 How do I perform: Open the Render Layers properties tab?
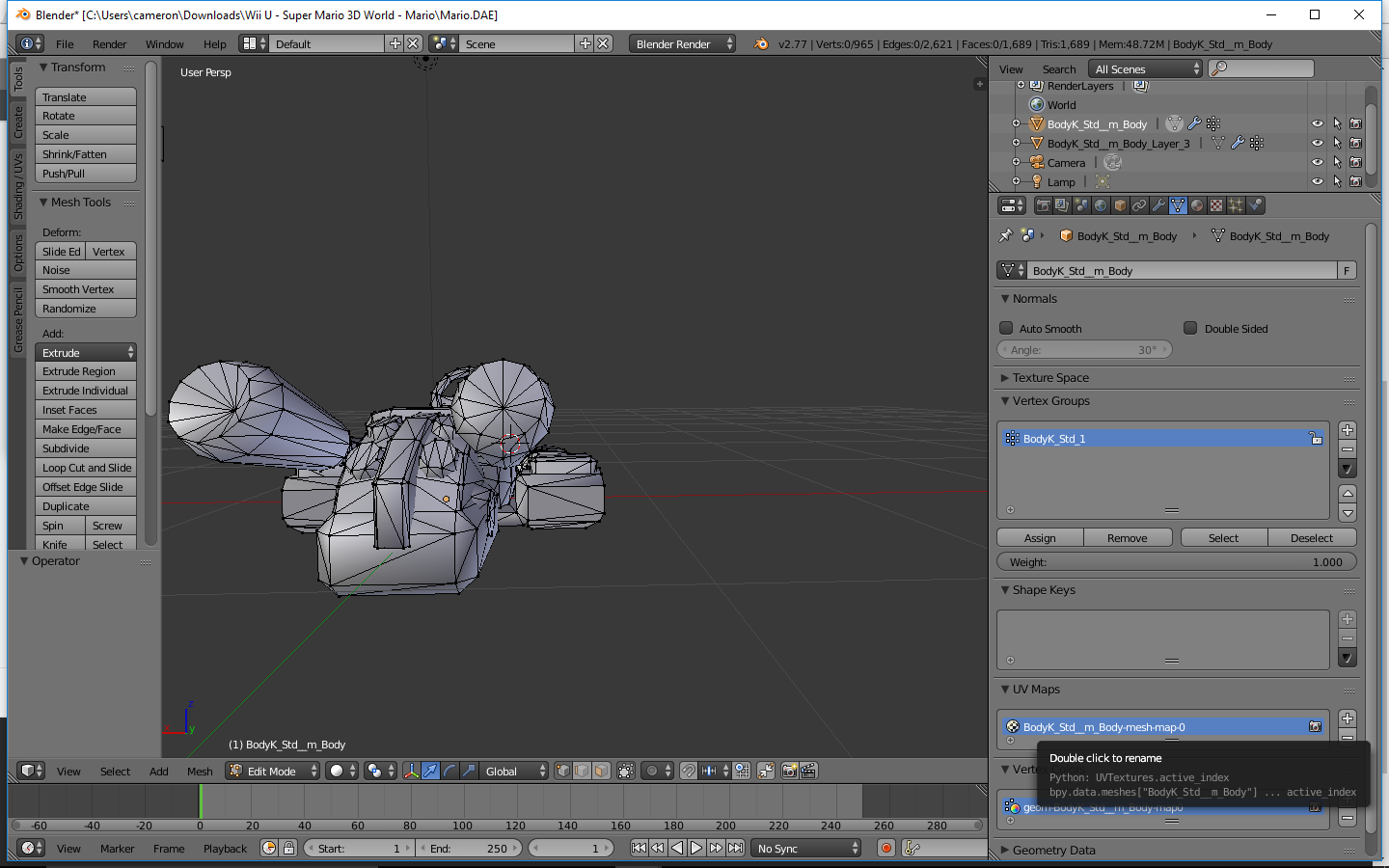pyautogui.click(x=1062, y=205)
